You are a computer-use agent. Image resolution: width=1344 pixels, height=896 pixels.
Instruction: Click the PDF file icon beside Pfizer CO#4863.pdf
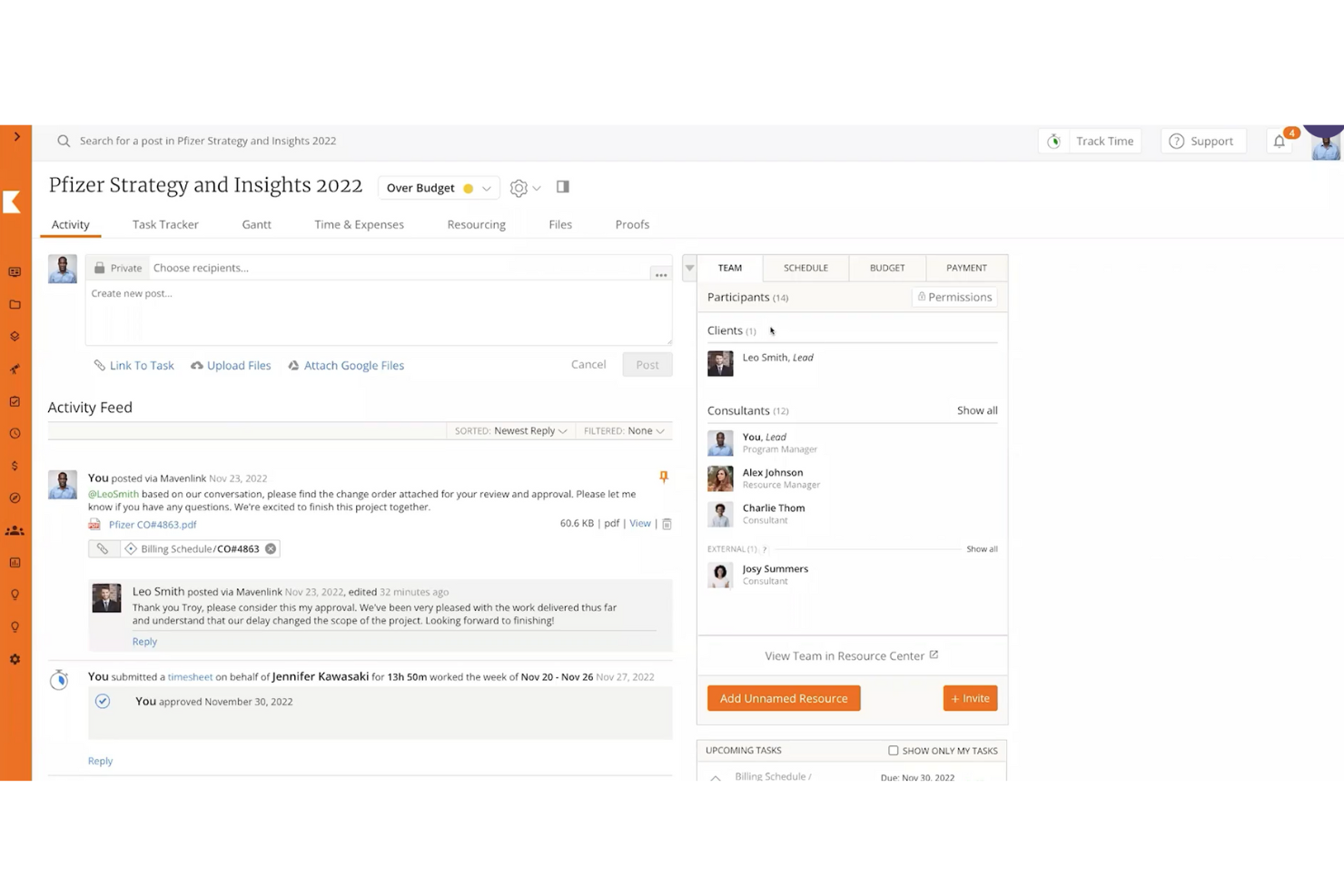tap(94, 525)
